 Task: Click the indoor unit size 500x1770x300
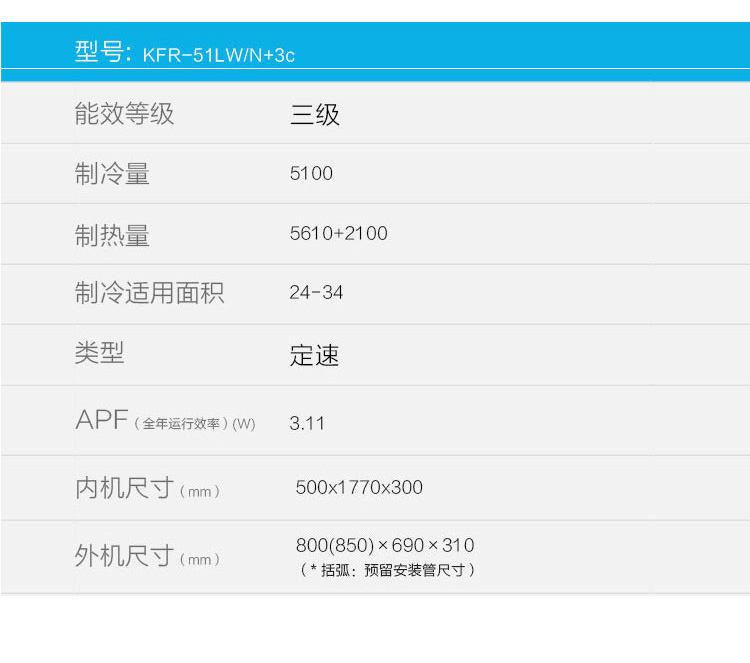pos(359,488)
